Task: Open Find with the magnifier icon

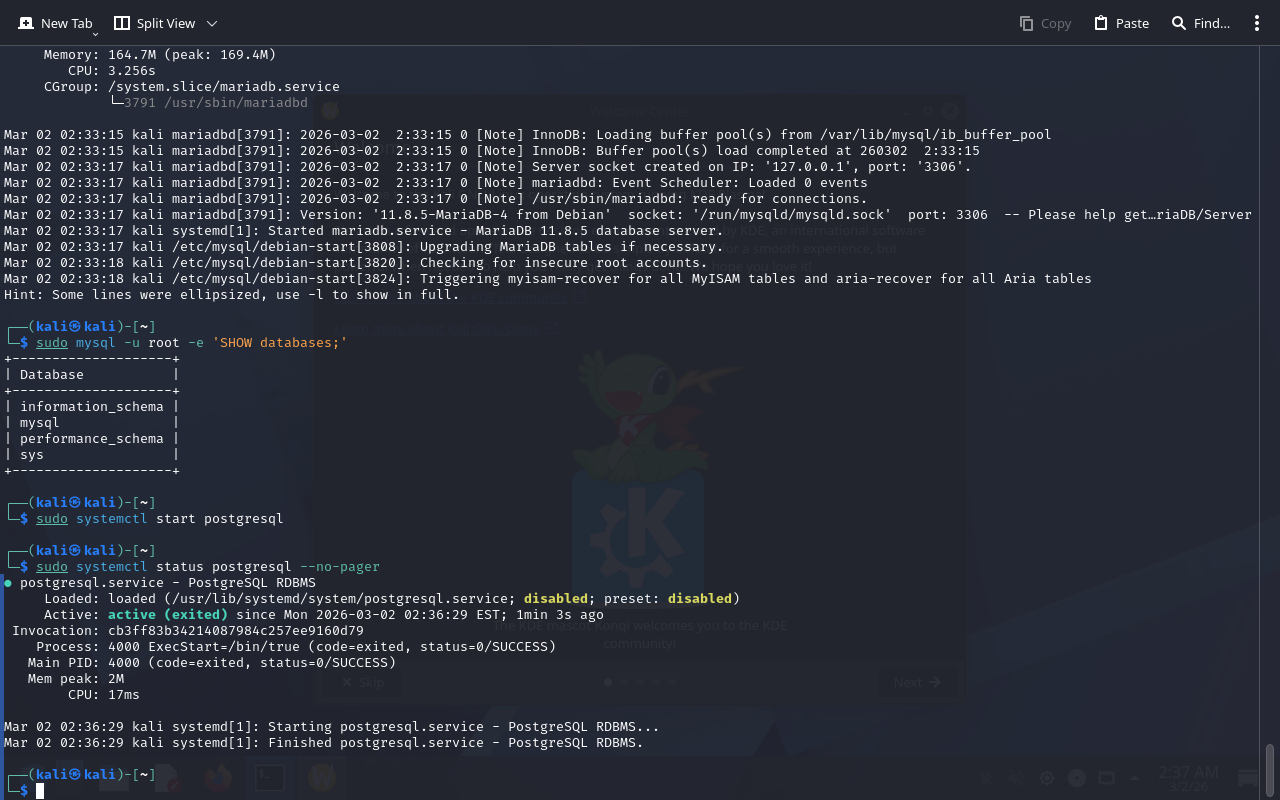Action: tap(1179, 23)
